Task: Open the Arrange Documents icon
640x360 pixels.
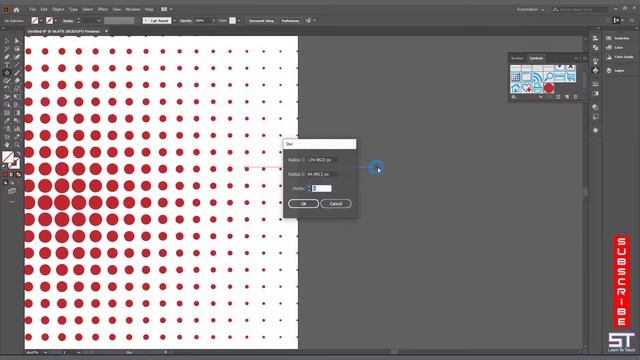Action: [x=164, y=9]
